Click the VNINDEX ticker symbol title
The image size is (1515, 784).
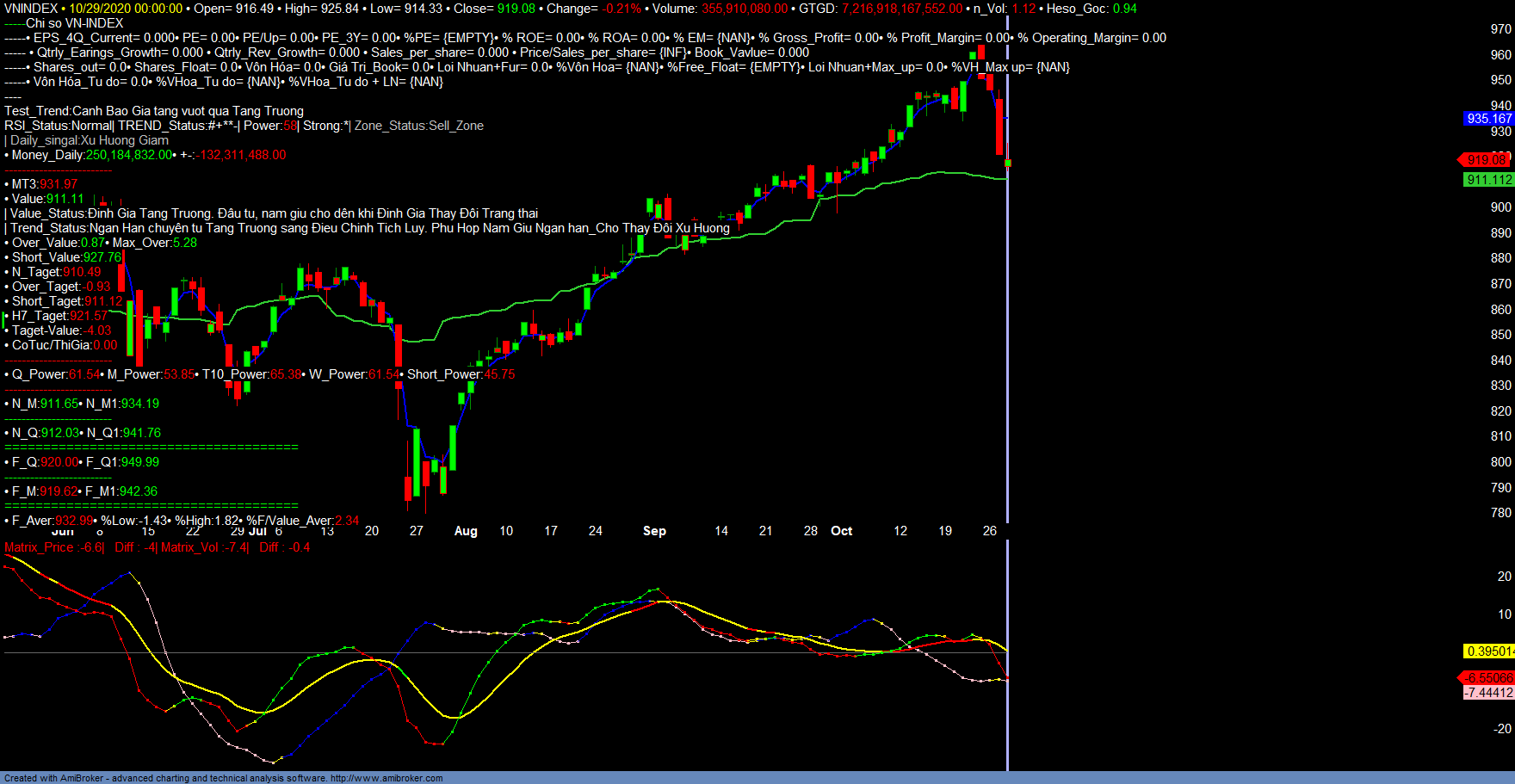(31, 9)
